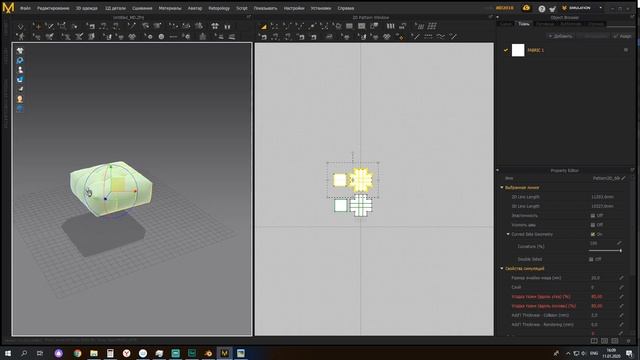The height and width of the screenshot is (360, 640).
Task: Open the Script menu
Action: click(x=242, y=8)
